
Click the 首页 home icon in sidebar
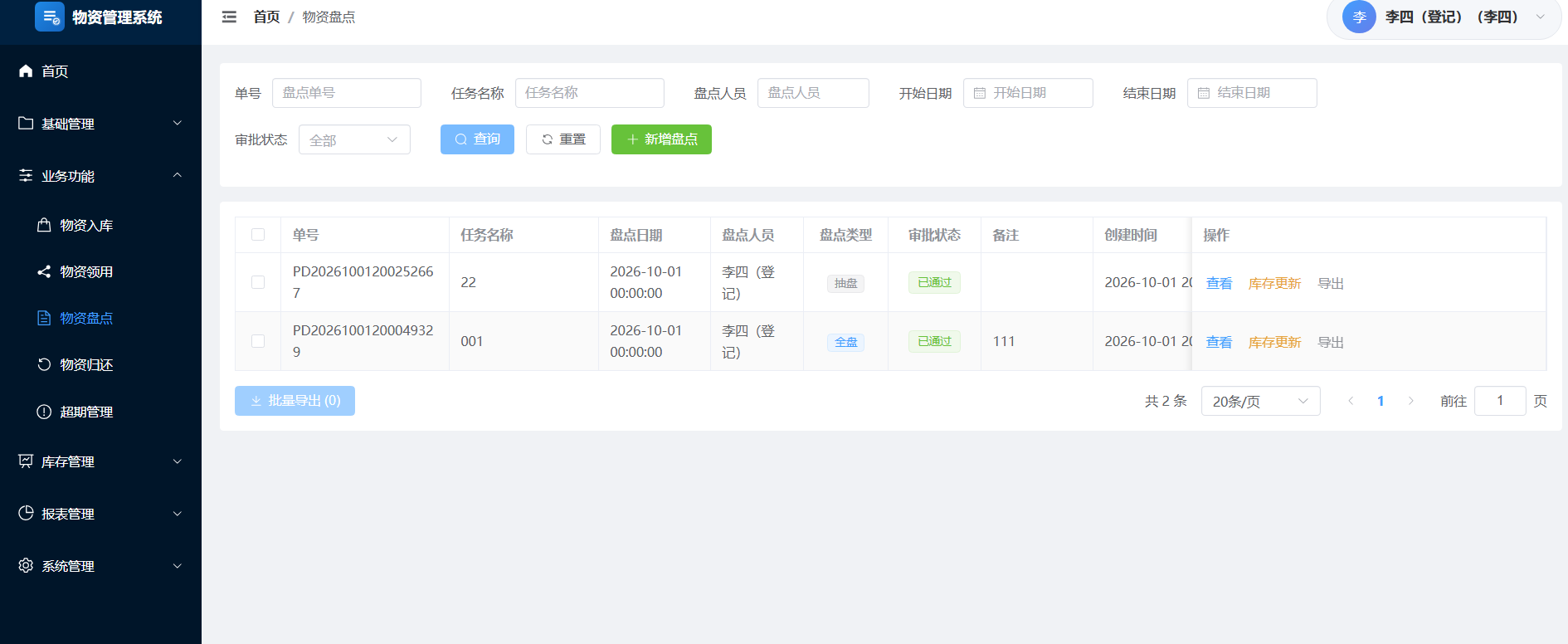[x=26, y=71]
